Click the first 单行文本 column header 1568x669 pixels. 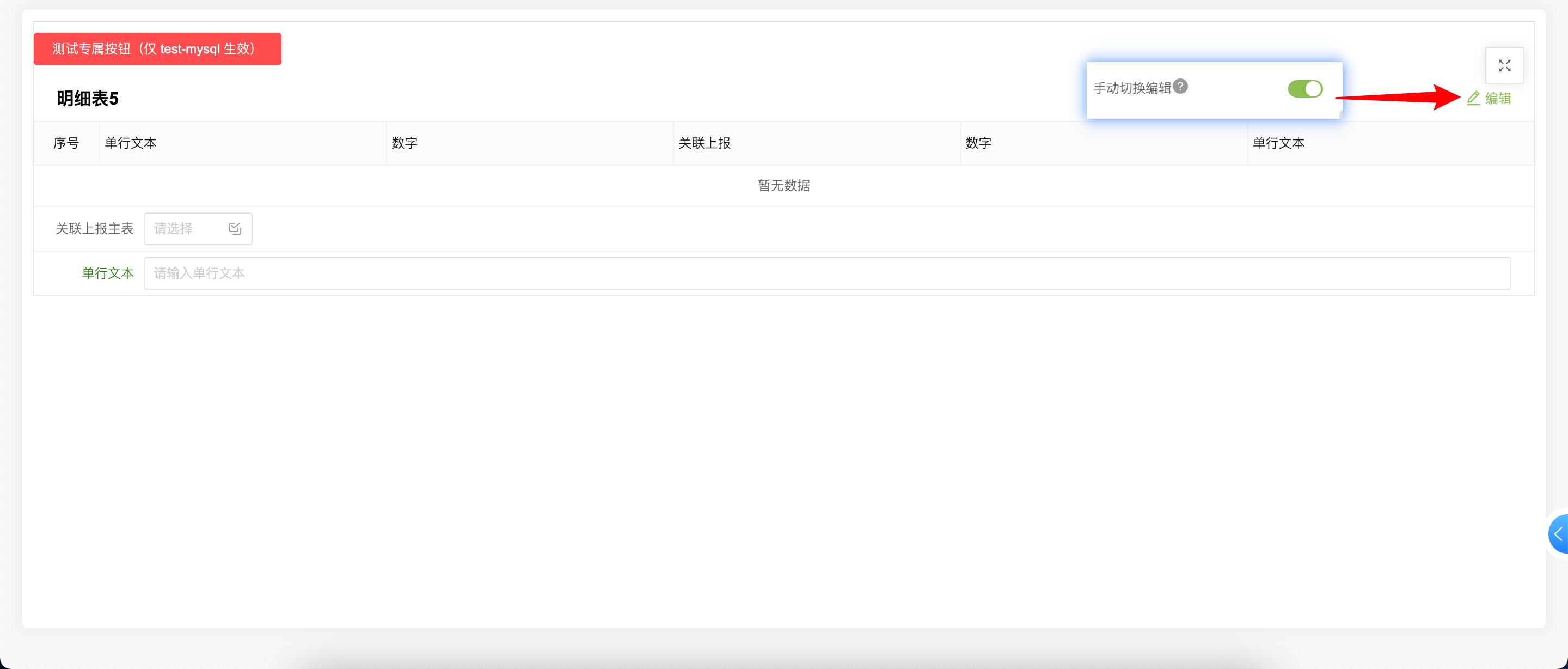pos(243,143)
